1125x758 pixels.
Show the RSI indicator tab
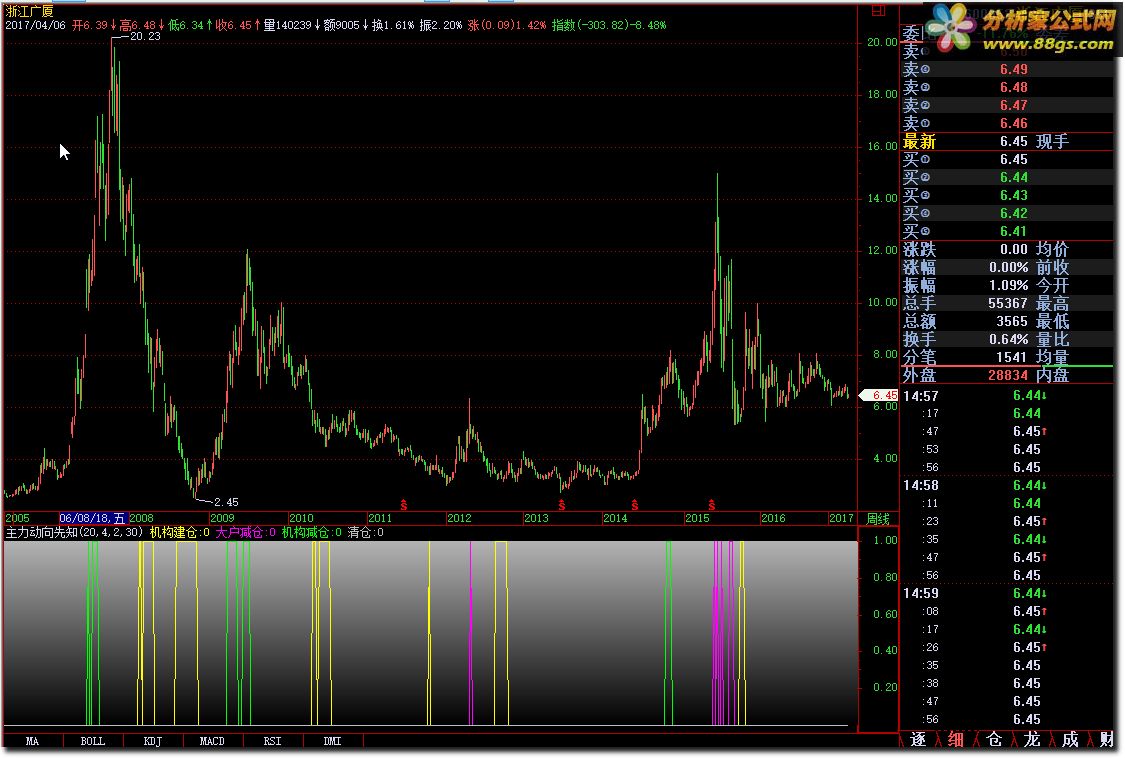click(273, 741)
